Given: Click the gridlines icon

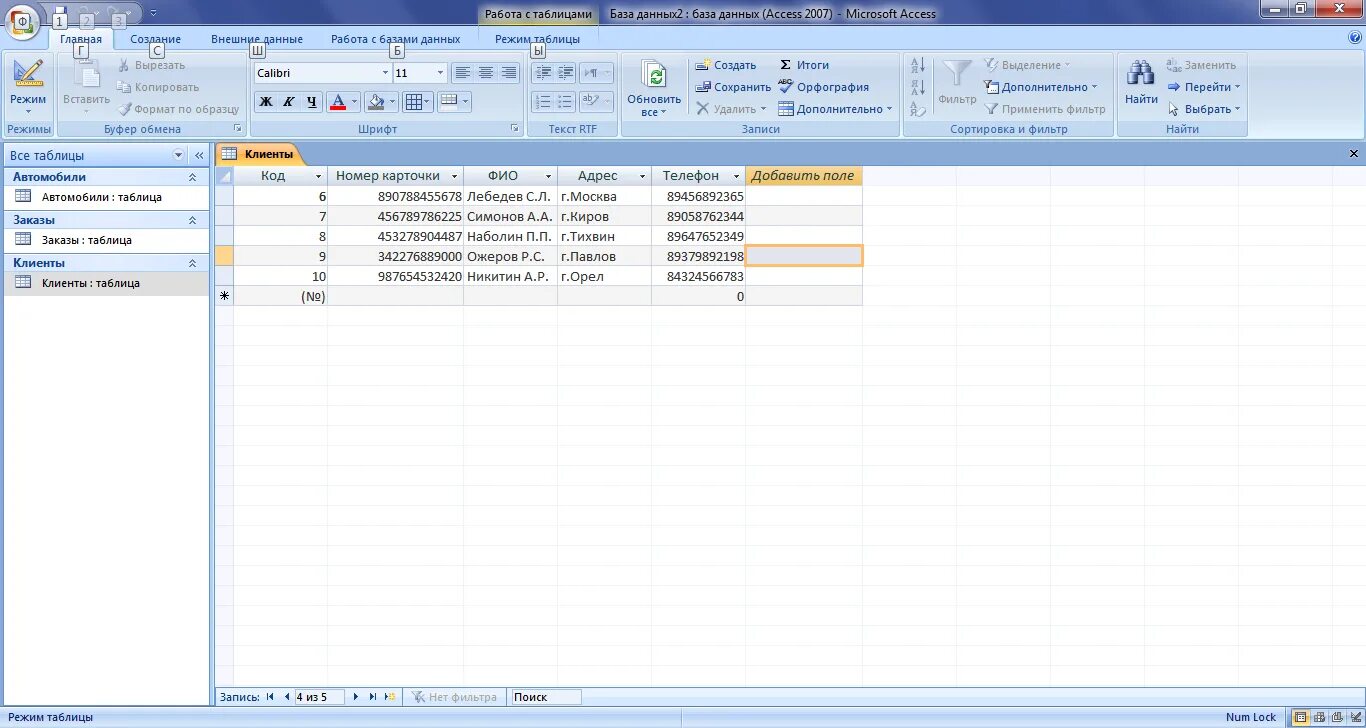Looking at the screenshot, I should coord(413,102).
